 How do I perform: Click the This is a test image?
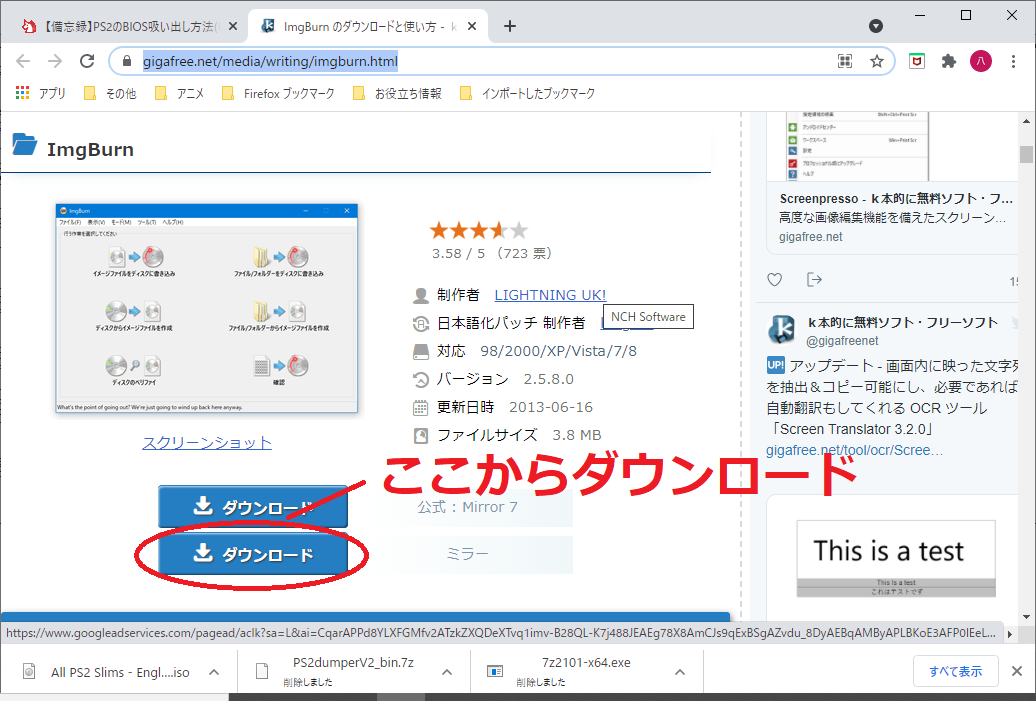896,558
